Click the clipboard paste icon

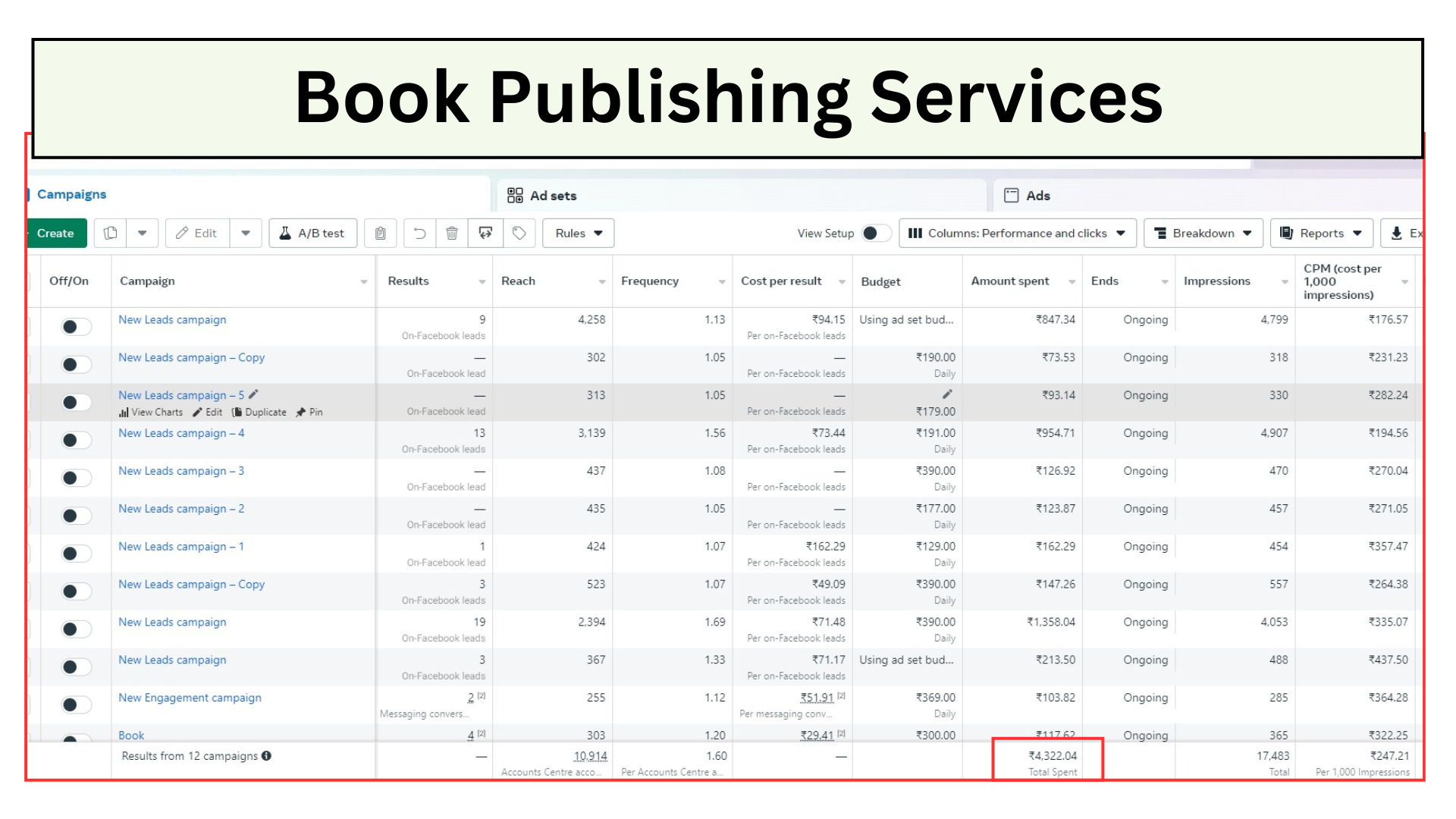(x=381, y=233)
